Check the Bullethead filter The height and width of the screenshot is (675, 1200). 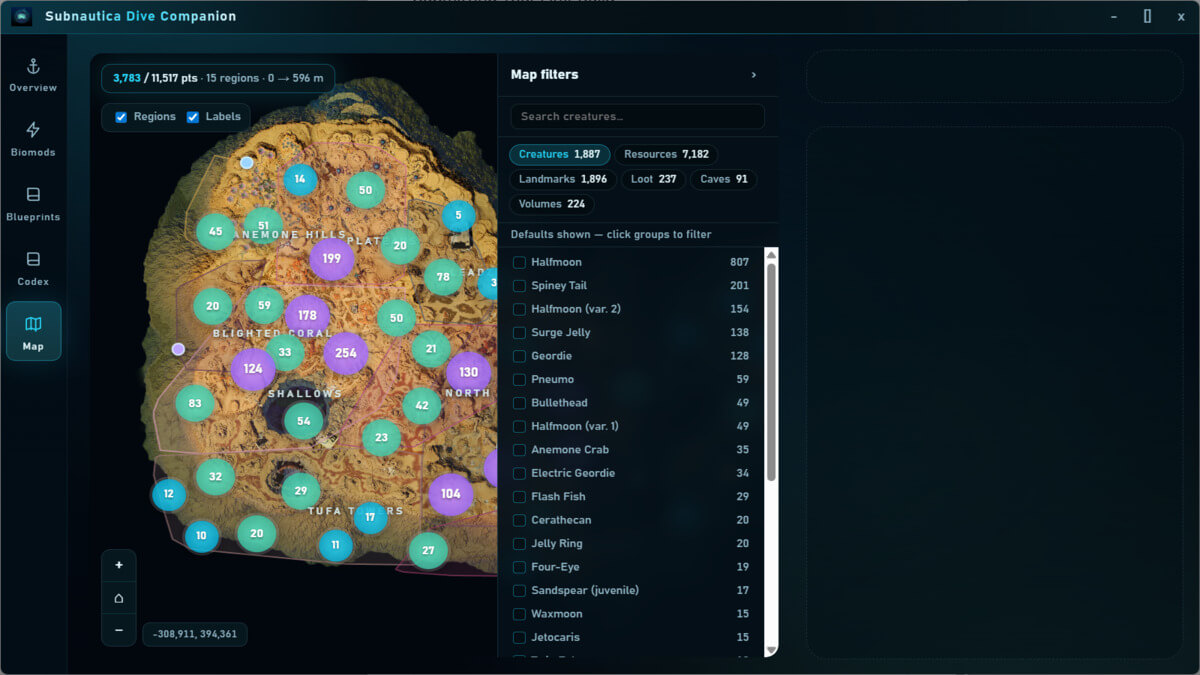point(519,403)
